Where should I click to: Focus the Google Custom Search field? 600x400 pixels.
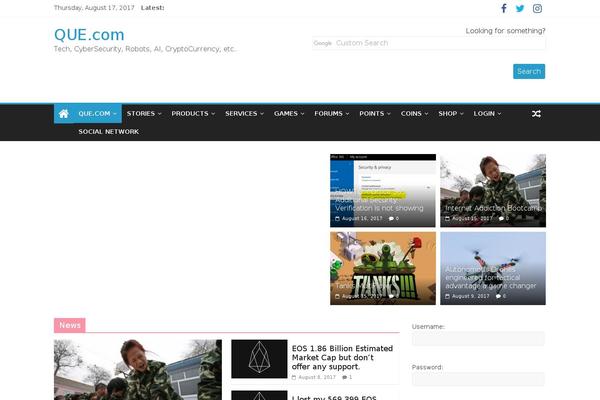(429, 43)
